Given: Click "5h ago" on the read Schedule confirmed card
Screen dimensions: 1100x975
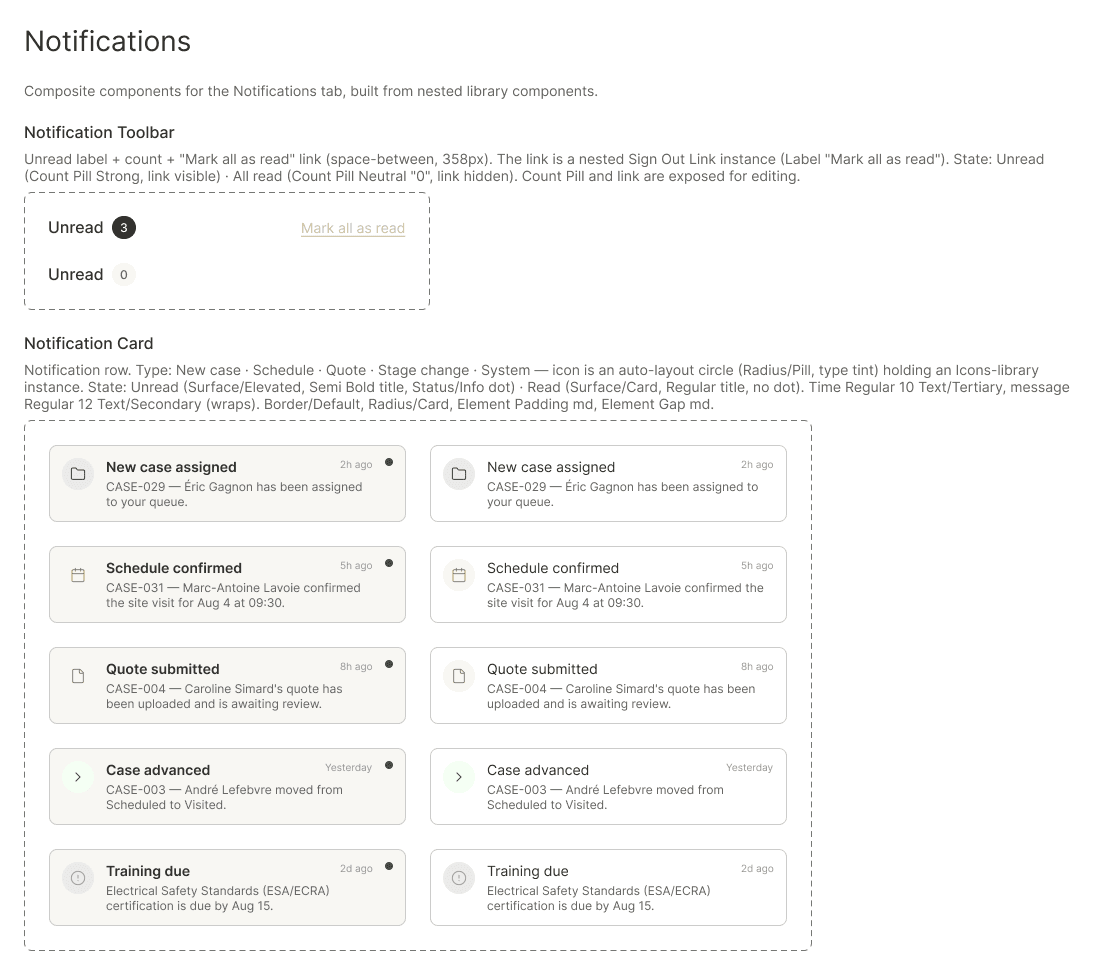Looking at the screenshot, I should pyautogui.click(x=757, y=565).
